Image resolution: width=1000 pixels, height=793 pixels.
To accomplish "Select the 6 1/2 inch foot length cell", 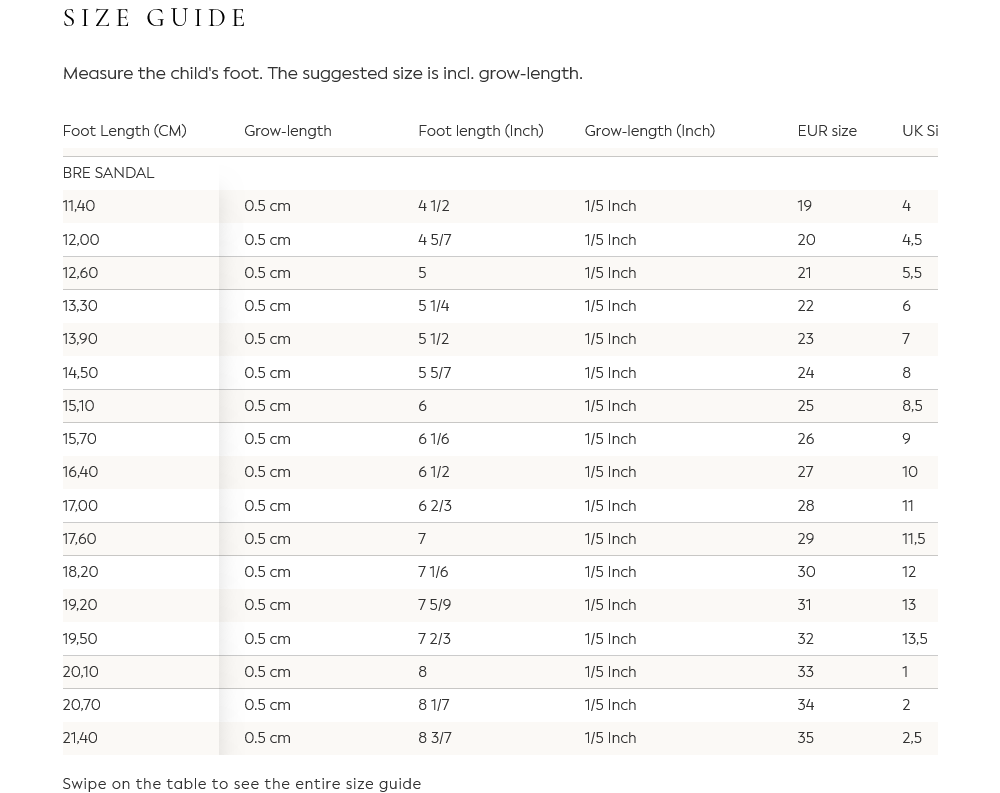I will coord(433,472).
